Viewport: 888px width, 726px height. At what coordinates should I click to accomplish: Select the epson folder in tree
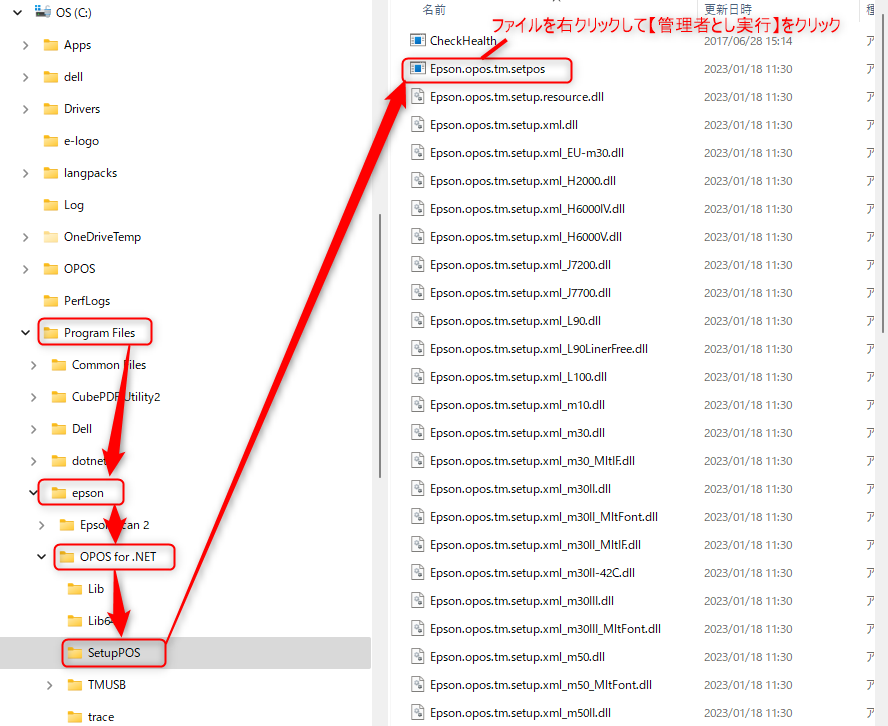pyautogui.click(x=88, y=493)
